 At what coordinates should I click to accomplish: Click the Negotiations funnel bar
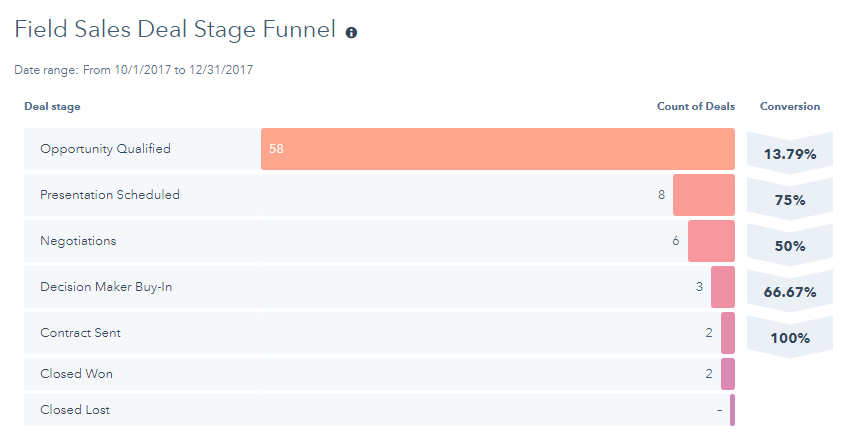click(711, 241)
